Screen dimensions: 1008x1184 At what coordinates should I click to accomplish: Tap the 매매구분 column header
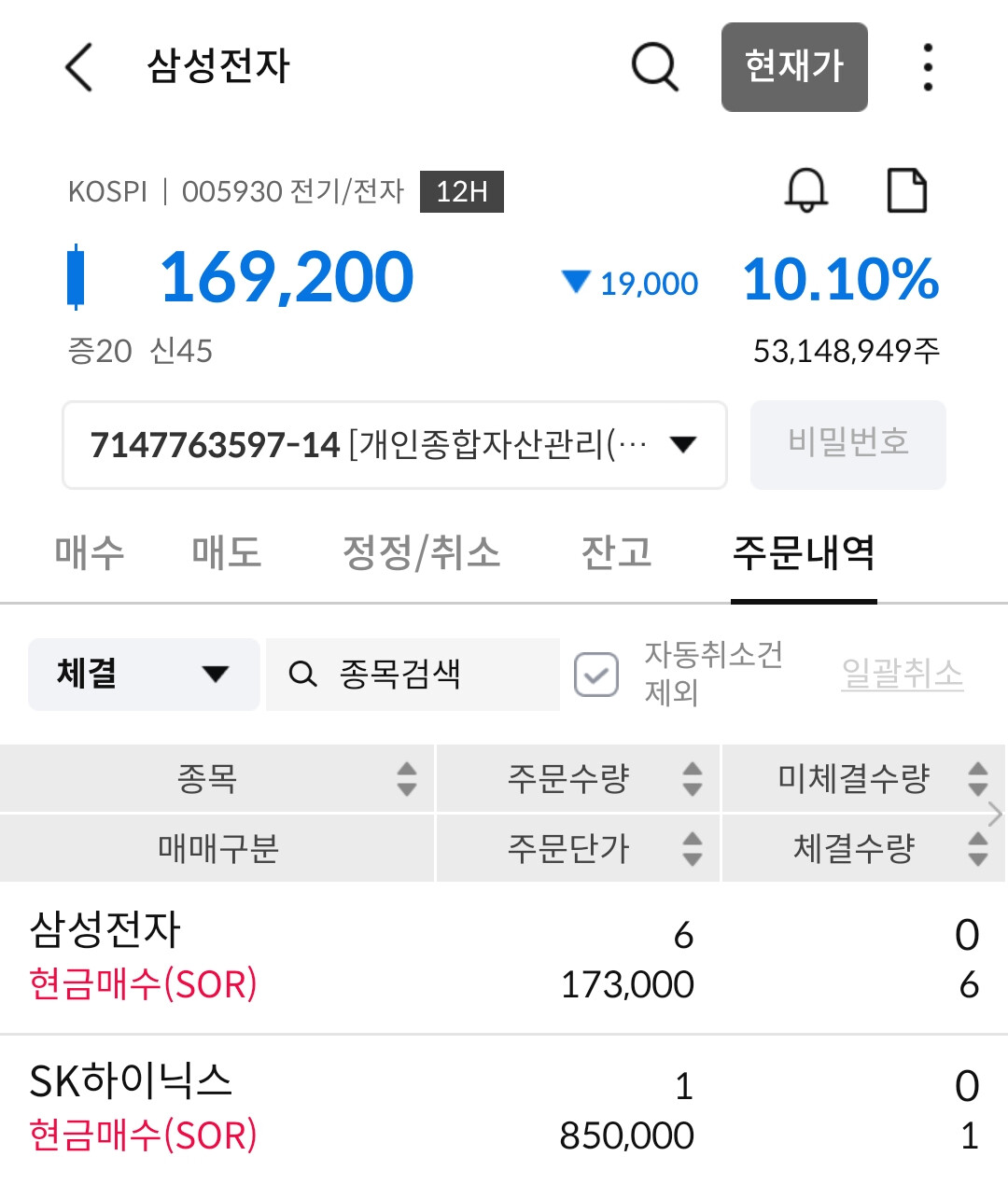(217, 848)
